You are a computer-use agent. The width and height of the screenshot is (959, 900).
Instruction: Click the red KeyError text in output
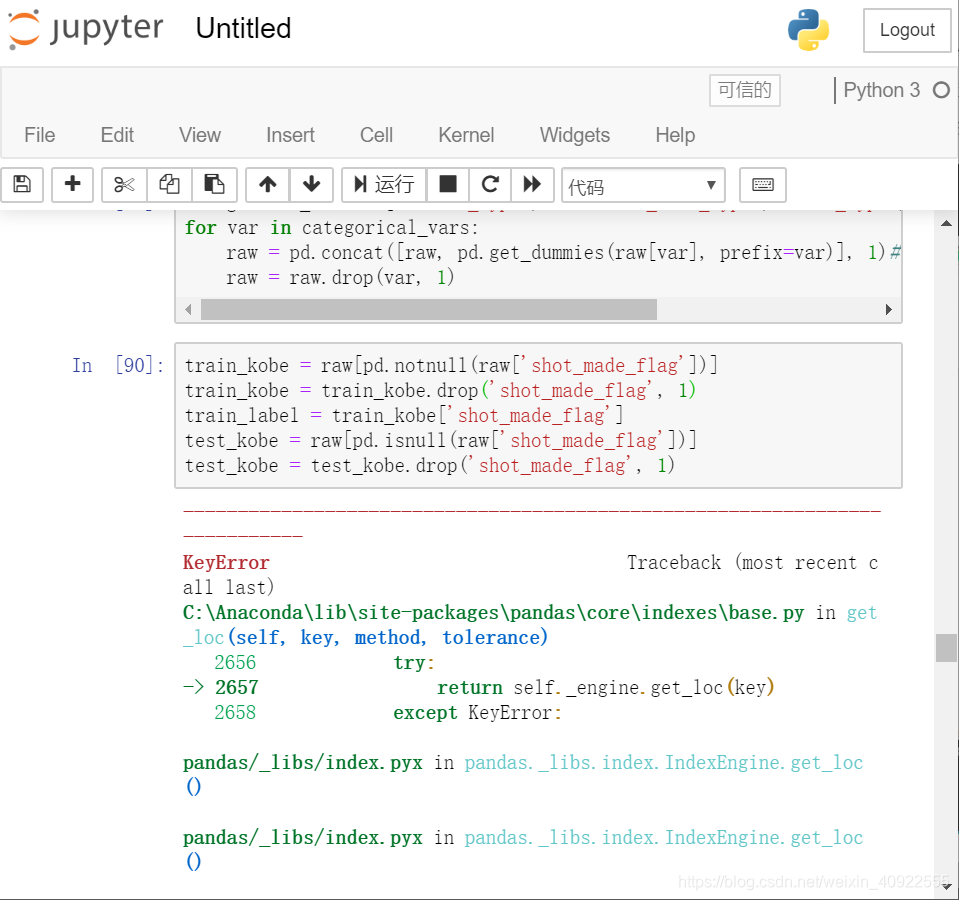tap(226, 562)
